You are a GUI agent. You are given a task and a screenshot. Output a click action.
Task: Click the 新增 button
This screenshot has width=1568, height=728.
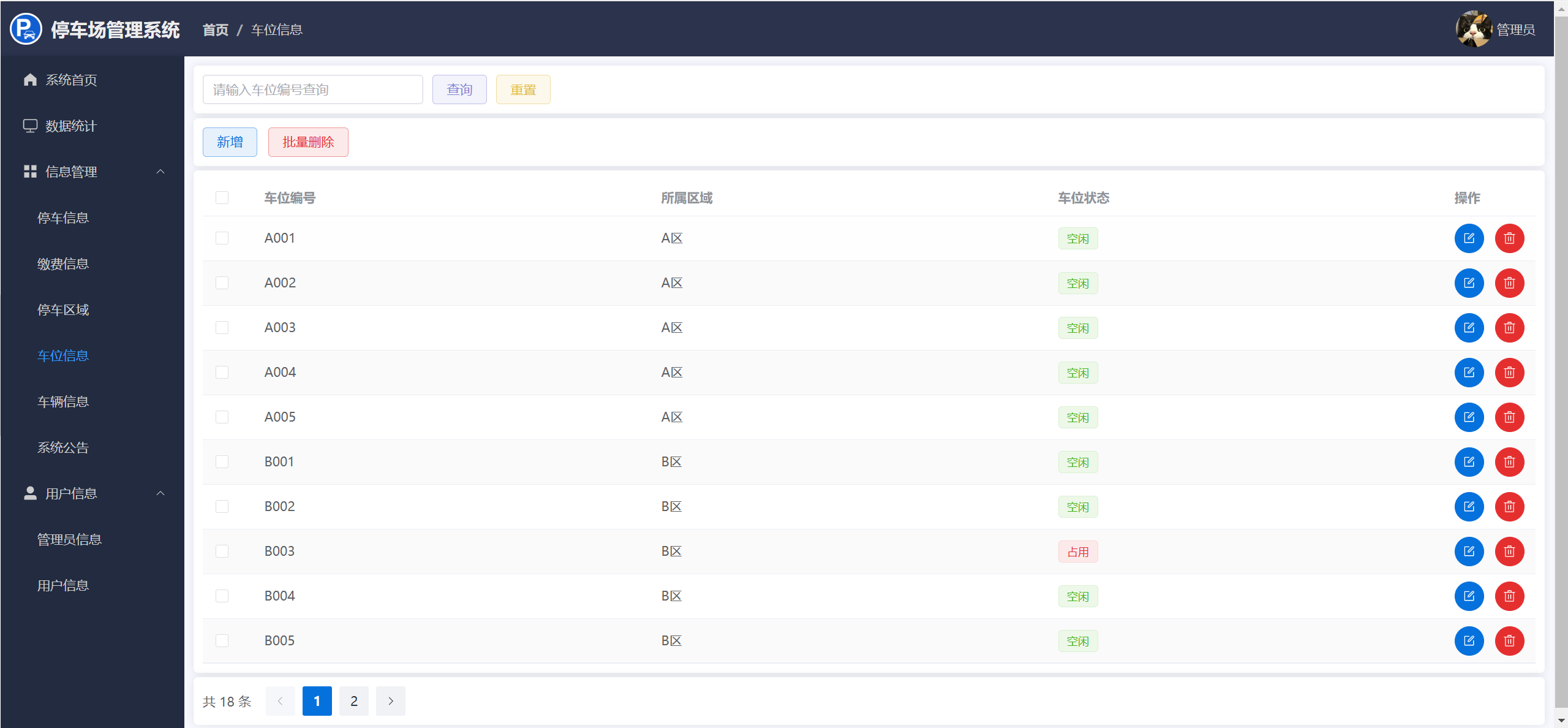(x=230, y=142)
